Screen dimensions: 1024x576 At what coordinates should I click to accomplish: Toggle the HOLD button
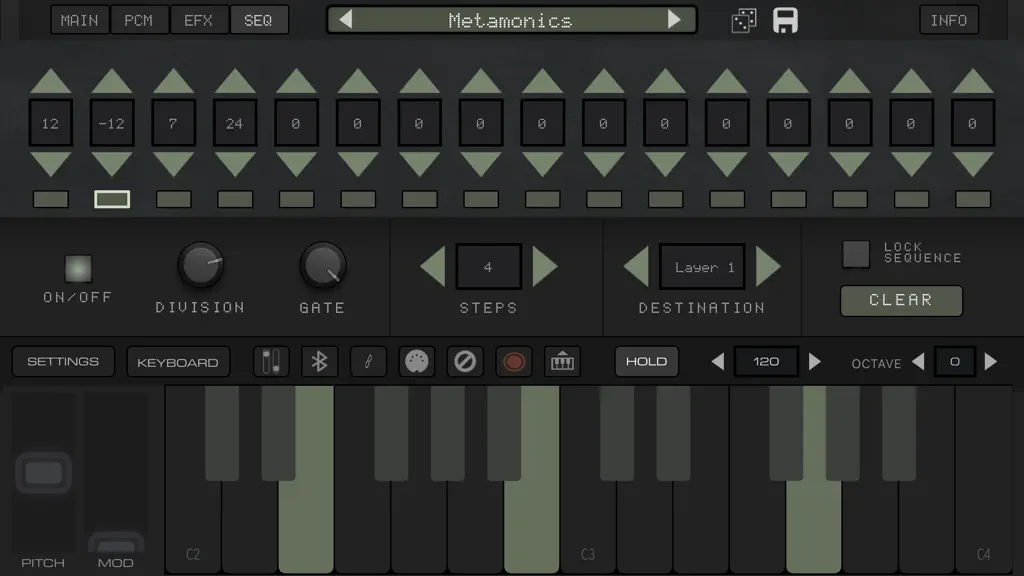[647, 361]
